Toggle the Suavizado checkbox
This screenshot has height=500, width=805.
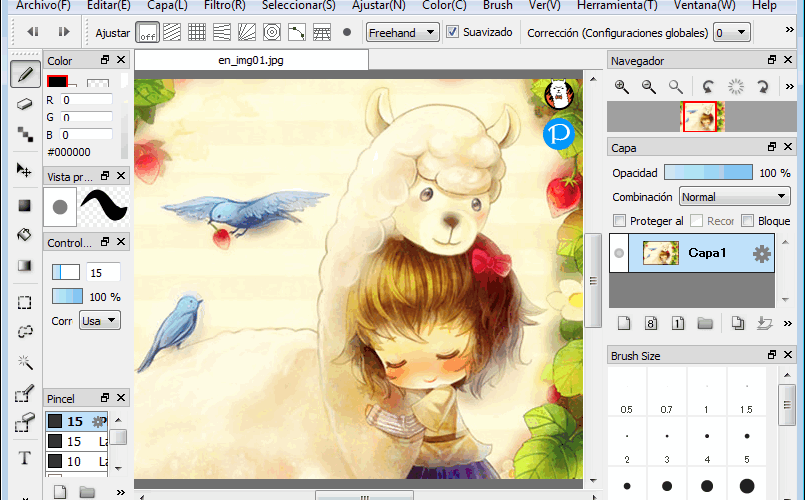coord(452,32)
